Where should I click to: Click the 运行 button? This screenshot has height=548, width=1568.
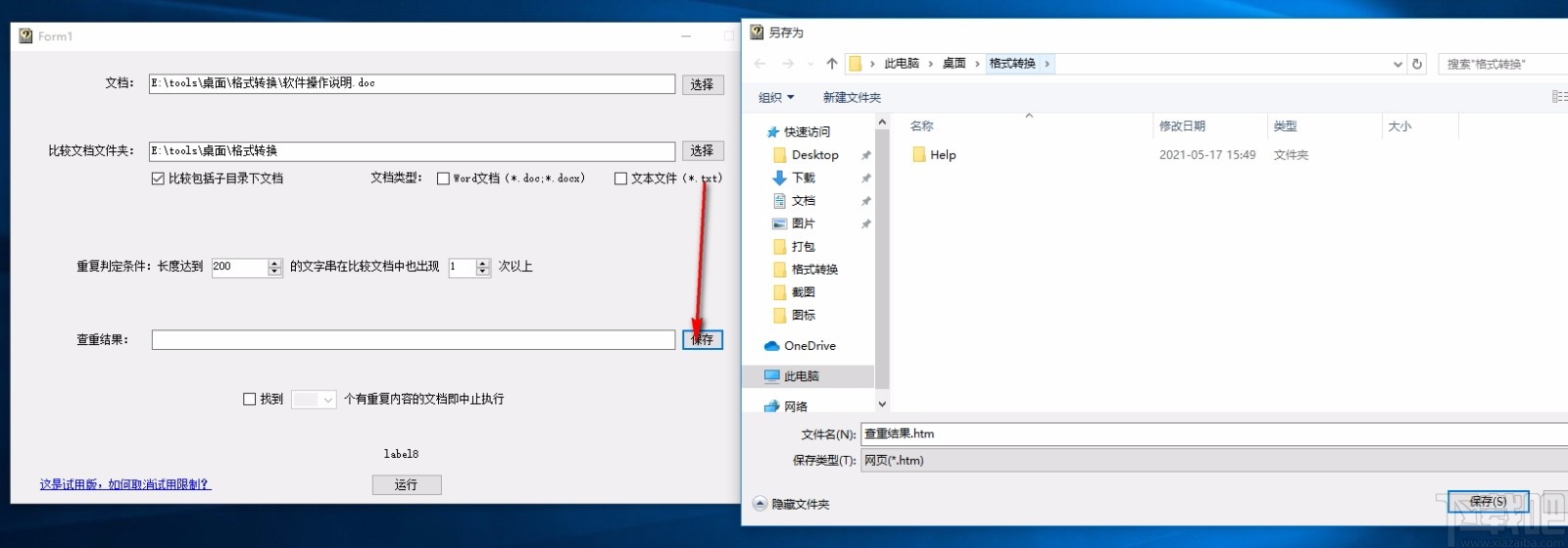coord(407,484)
